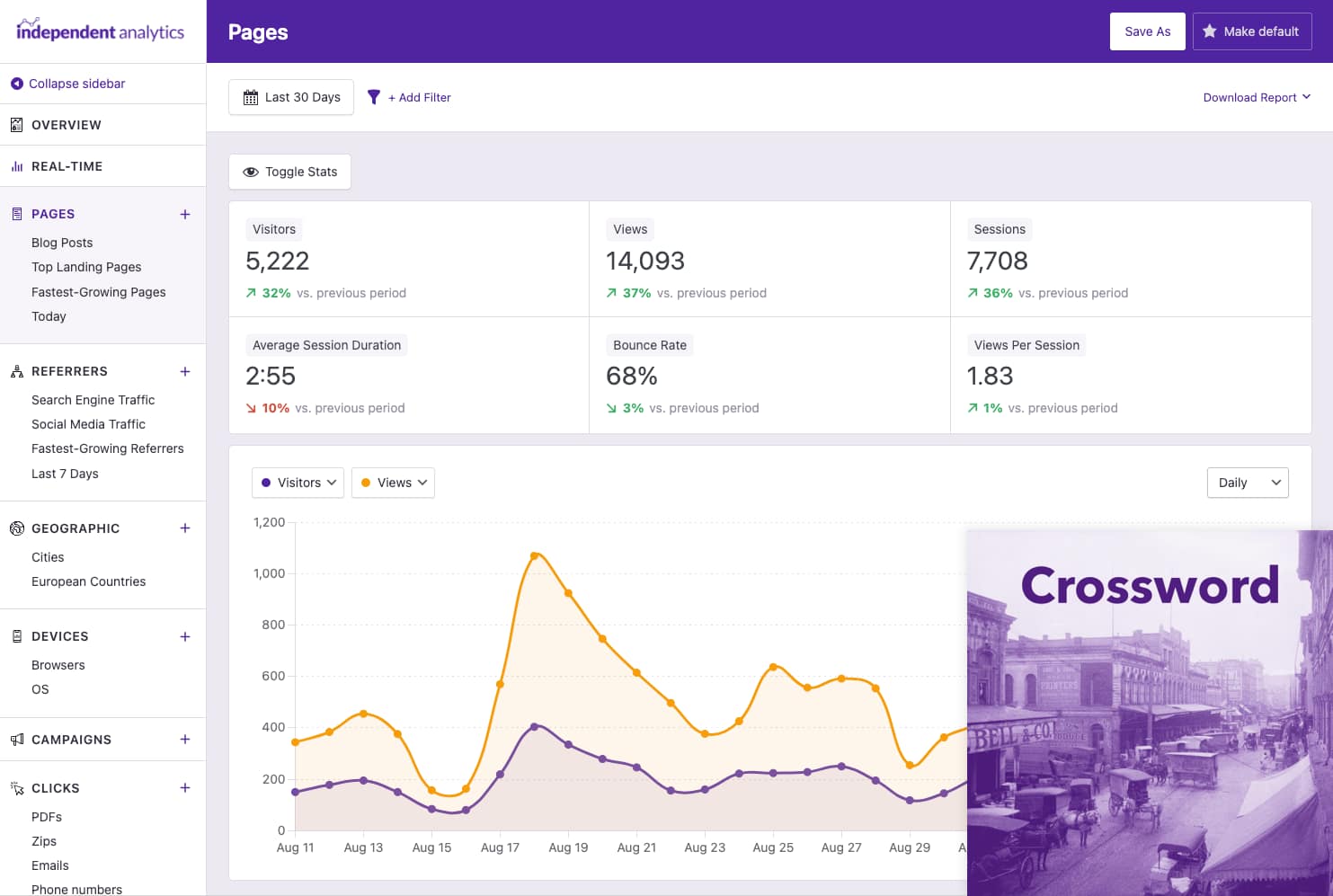Viewport: 1333px width, 896px height.
Task: Open the Download Report menu
Action: click(x=1256, y=97)
